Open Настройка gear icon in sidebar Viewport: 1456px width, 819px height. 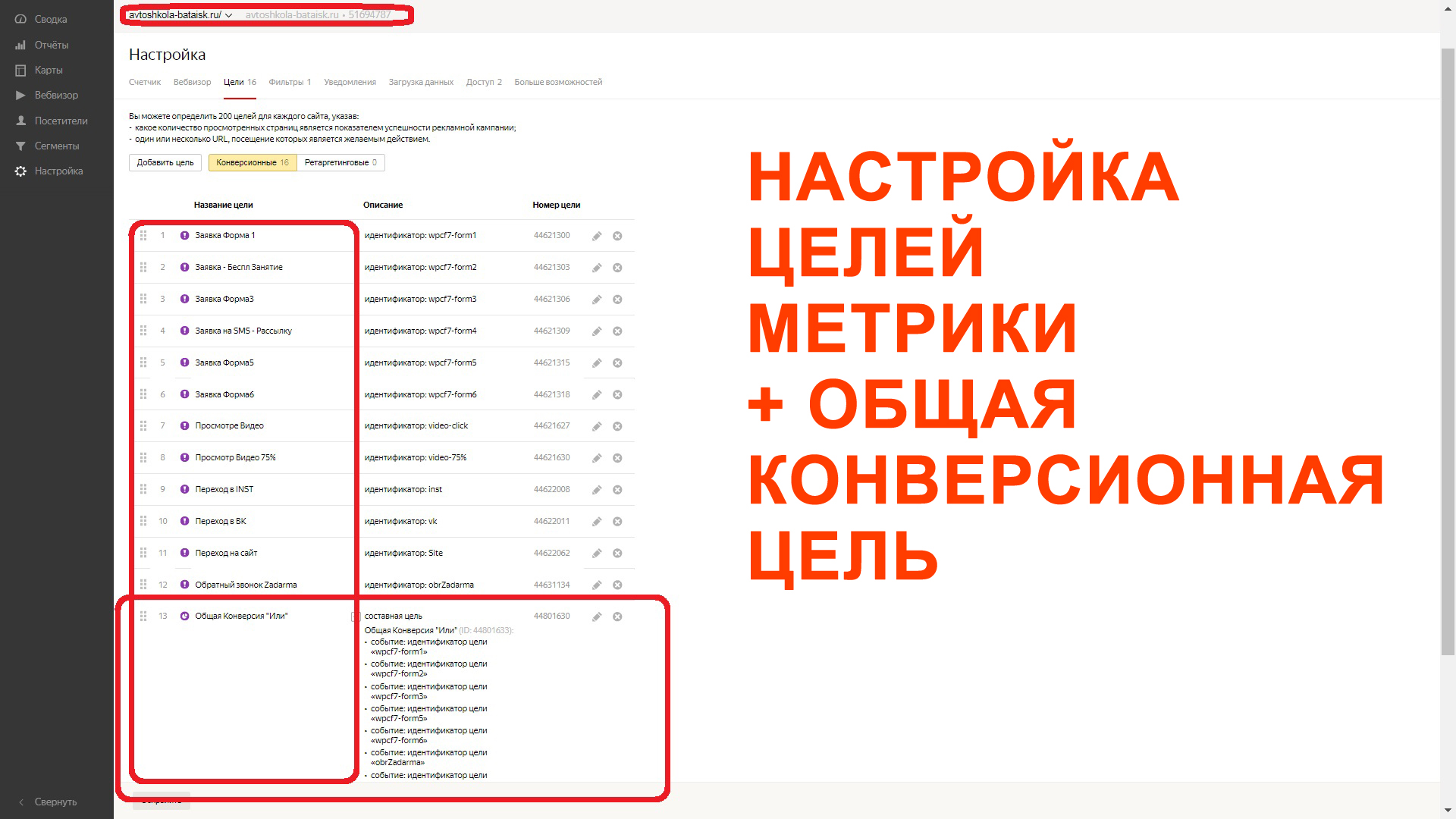click(x=20, y=171)
